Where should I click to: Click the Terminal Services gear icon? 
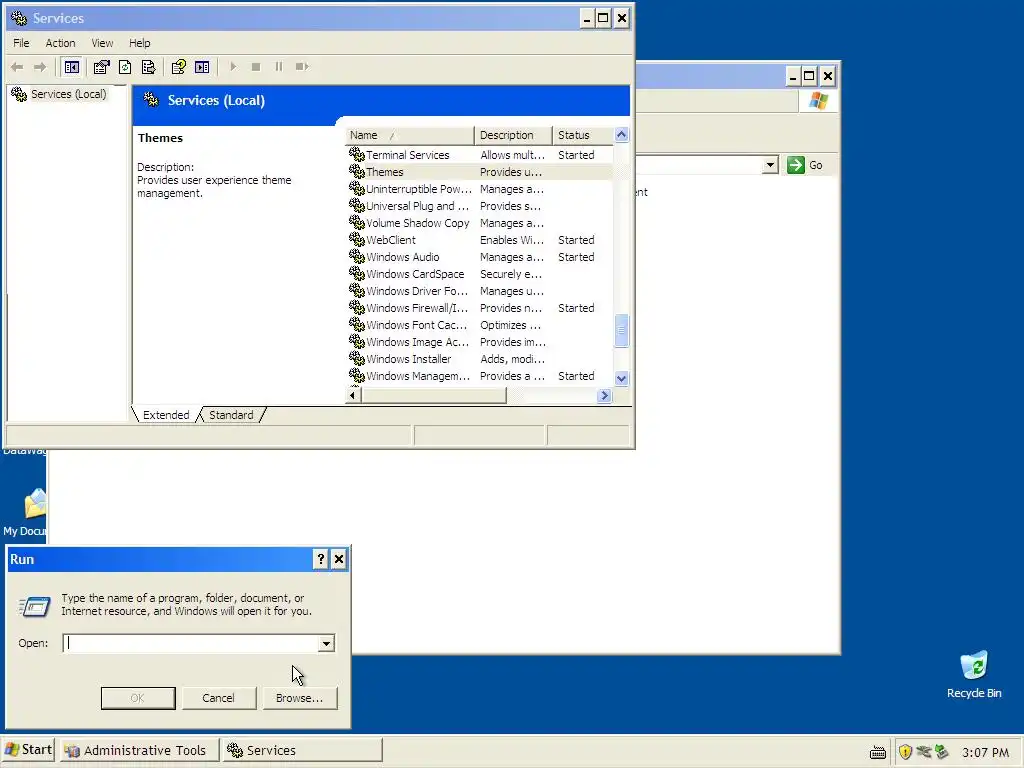click(357, 154)
